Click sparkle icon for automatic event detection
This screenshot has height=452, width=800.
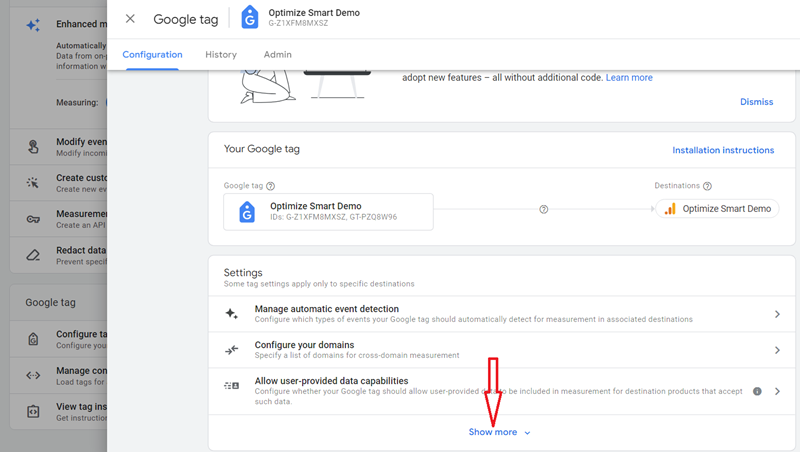click(232, 314)
